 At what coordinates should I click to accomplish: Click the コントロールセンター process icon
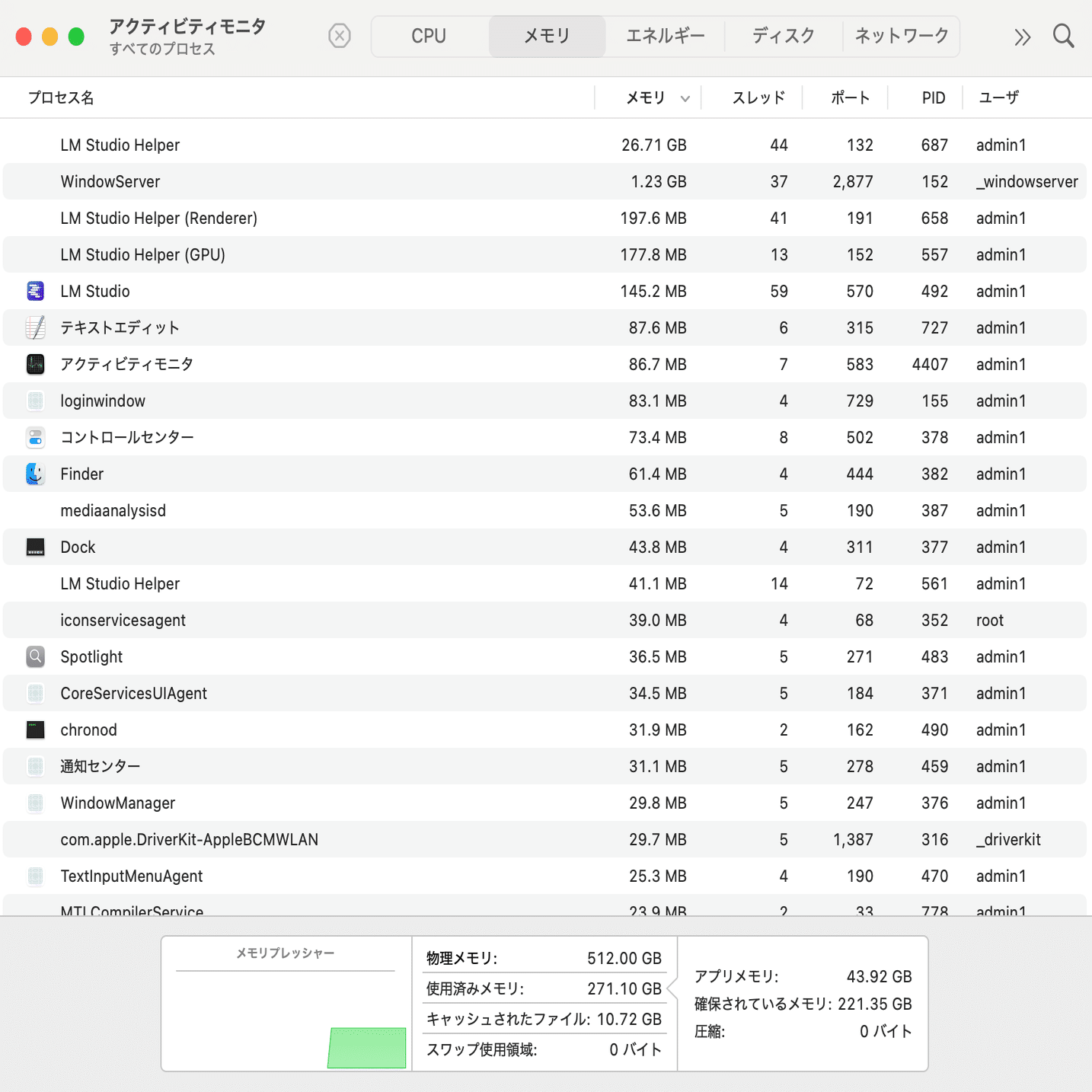tap(36, 437)
